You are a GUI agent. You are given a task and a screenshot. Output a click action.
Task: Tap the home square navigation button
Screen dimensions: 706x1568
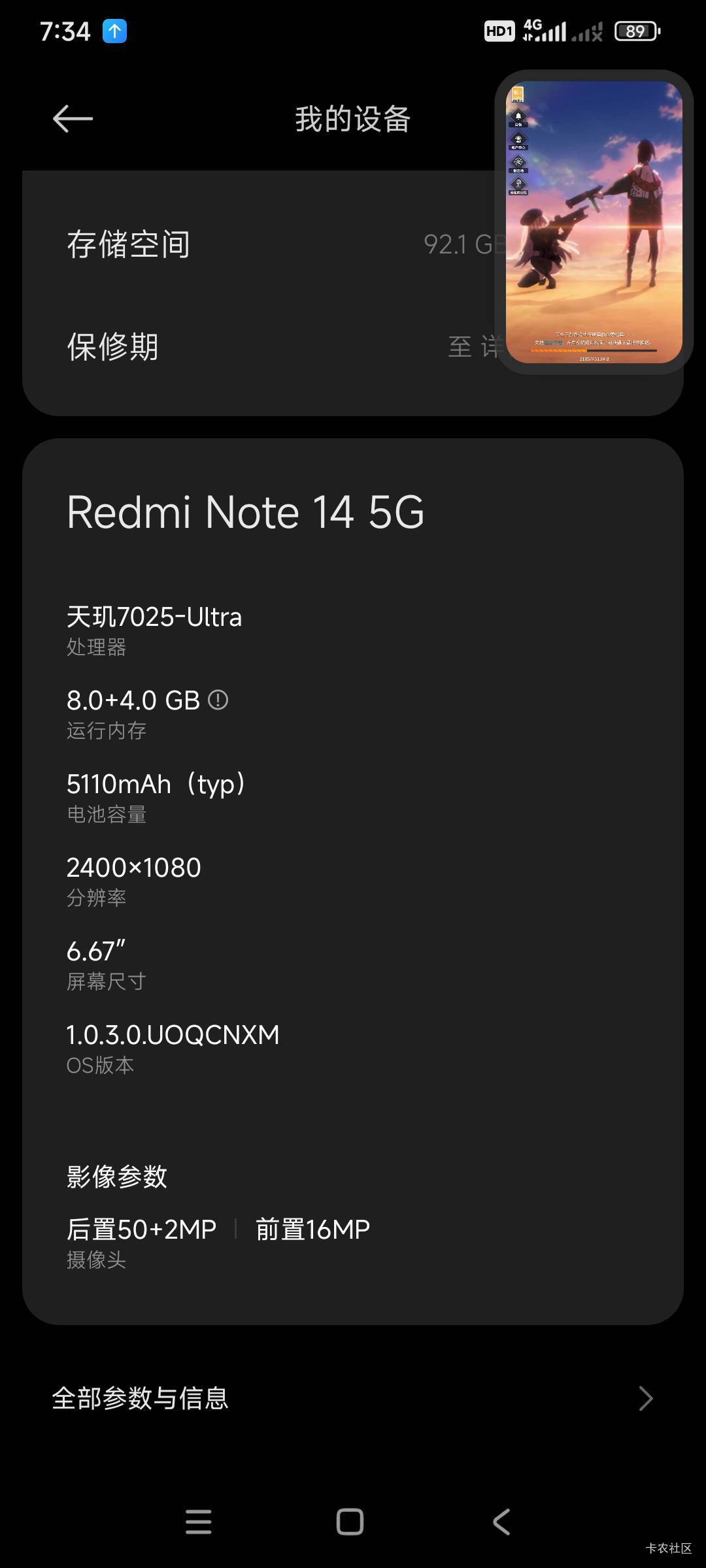[x=350, y=1522]
